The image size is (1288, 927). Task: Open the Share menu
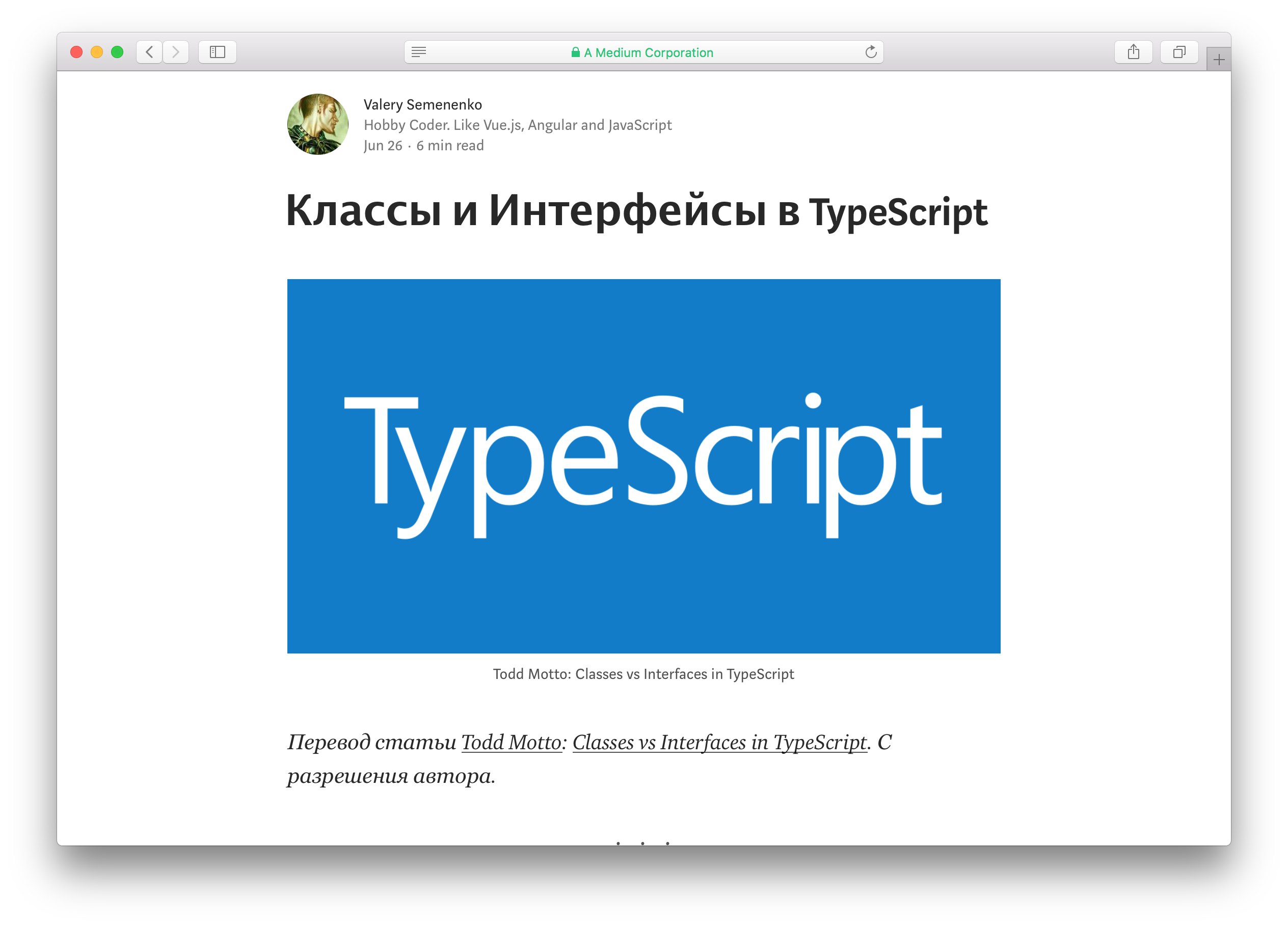click(1133, 52)
